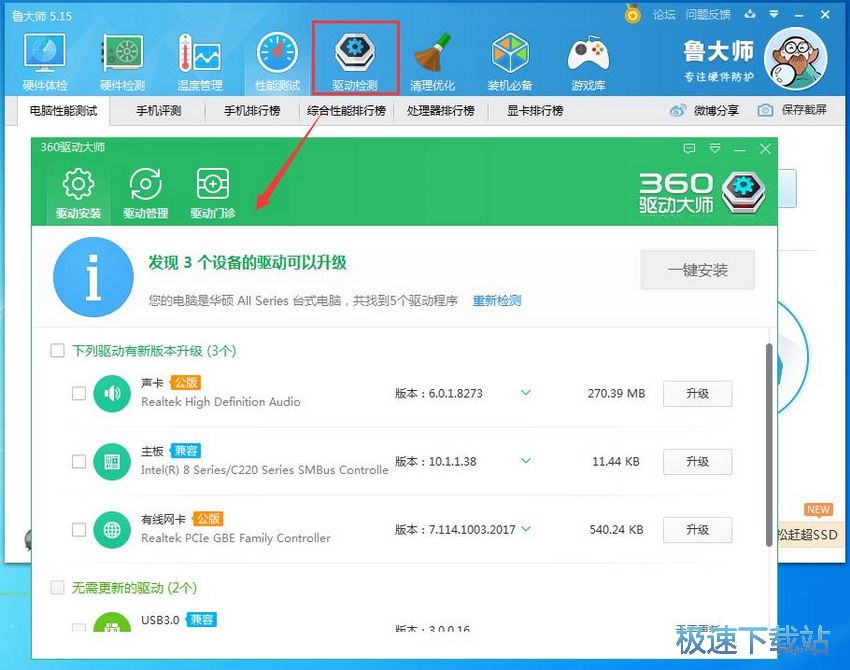
Task: Click 兼容 tag next to 主板
Action: (186, 451)
